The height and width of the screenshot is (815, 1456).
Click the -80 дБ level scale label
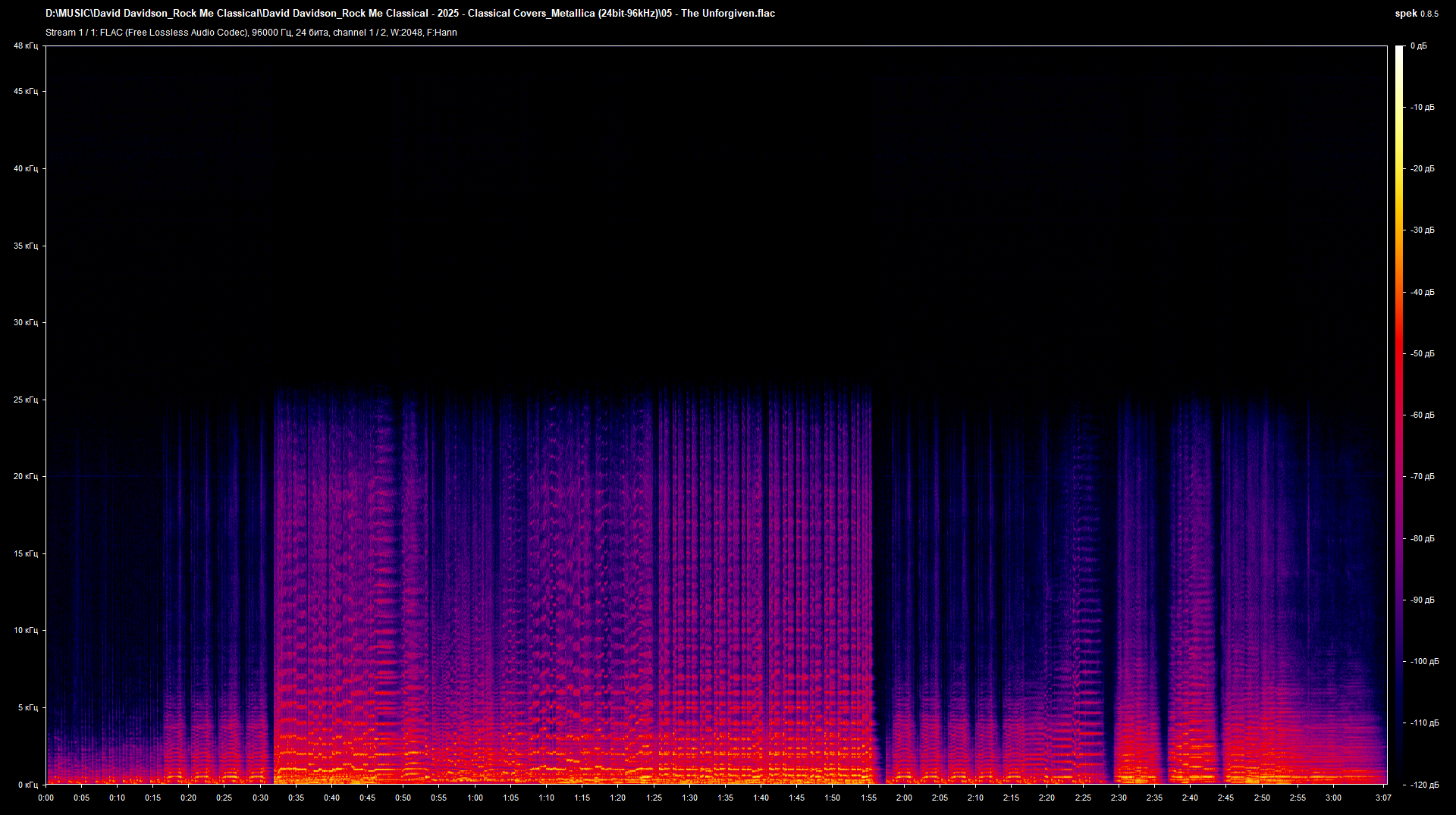coord(1422,539)
